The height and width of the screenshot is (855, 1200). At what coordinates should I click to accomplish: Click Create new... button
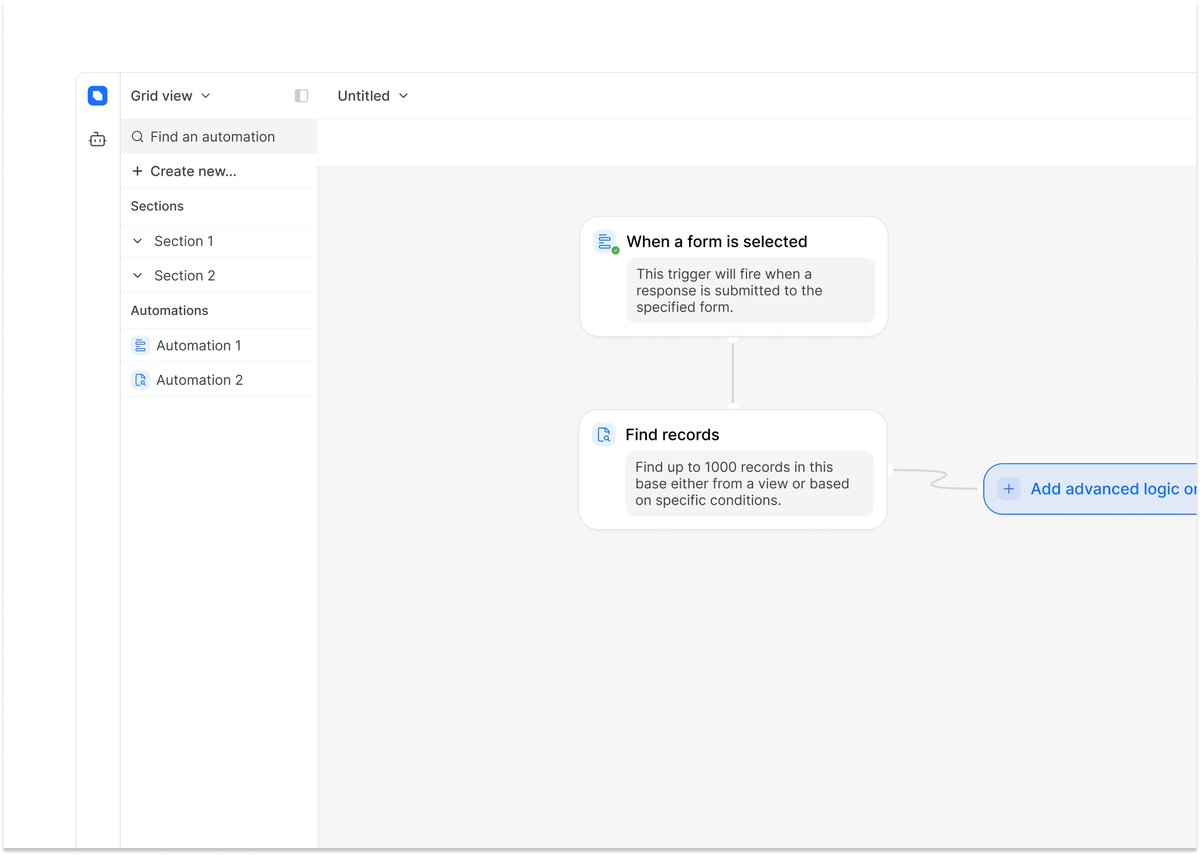[x=219, y=171]
